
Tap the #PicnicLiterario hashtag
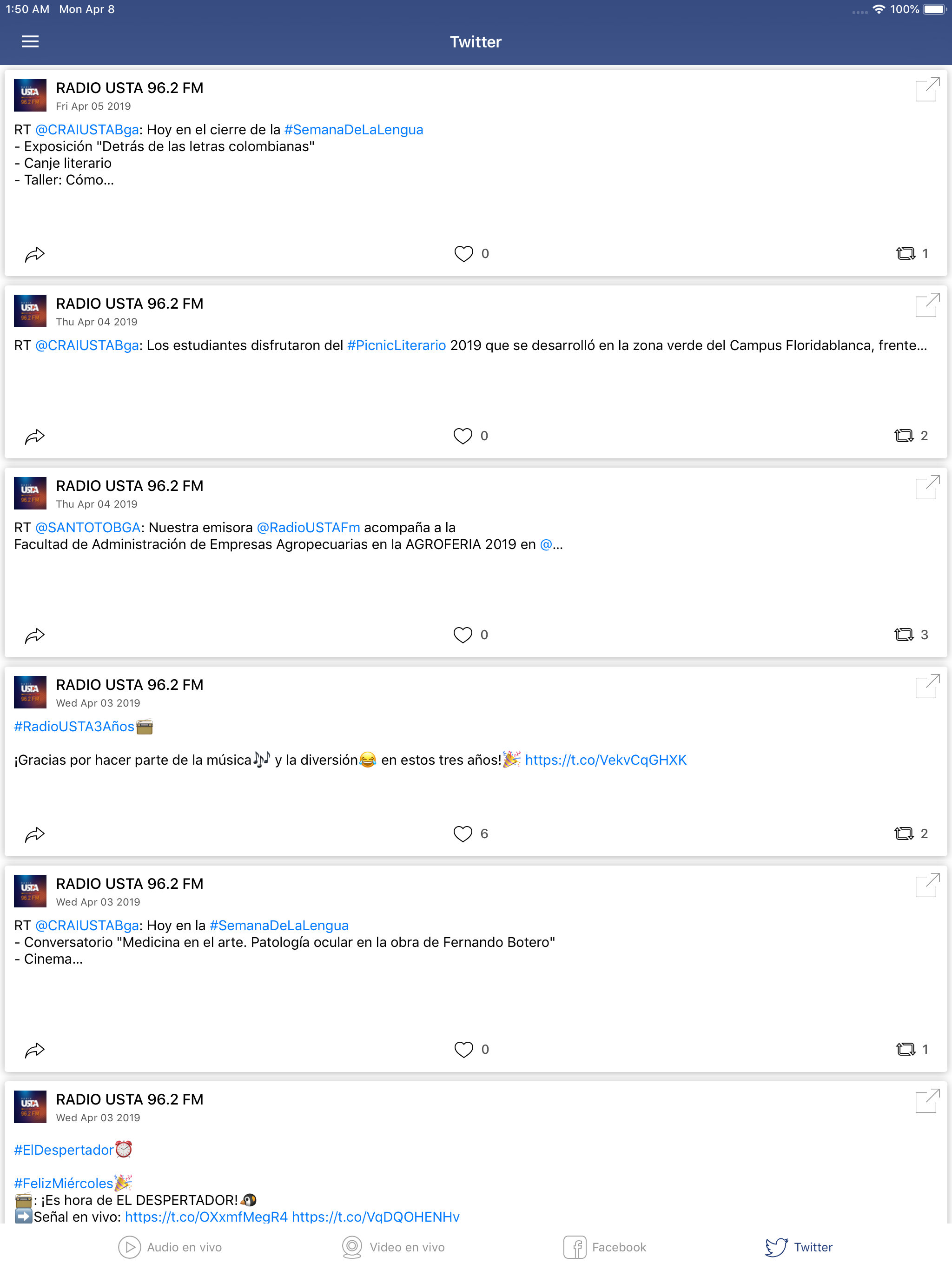(x=396, y=346)
